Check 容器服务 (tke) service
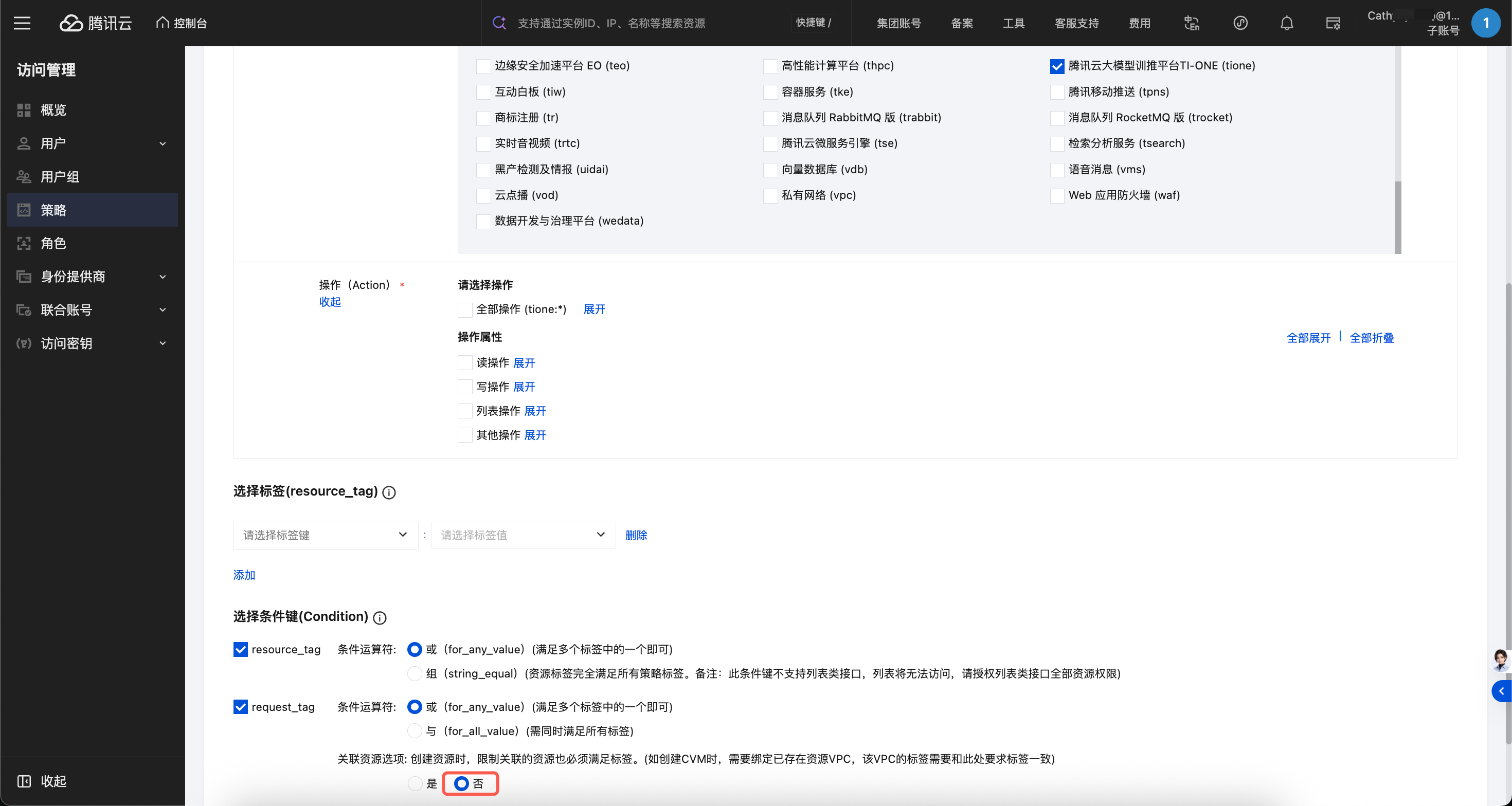The image size is (1512, 806). (x=770, y=92)
